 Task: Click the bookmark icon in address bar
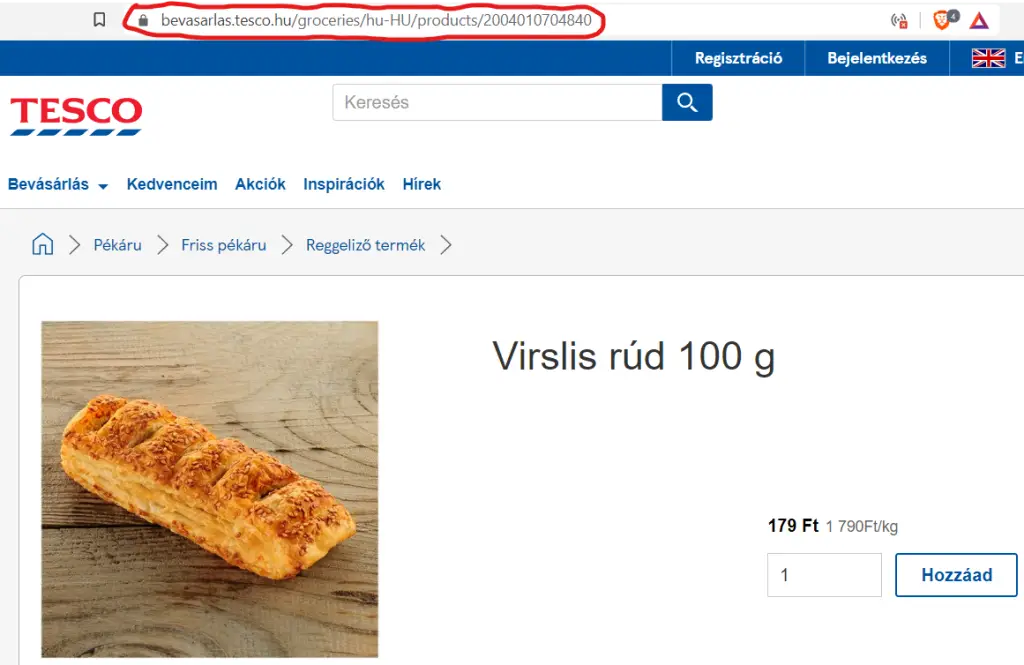tap(99, 20)
